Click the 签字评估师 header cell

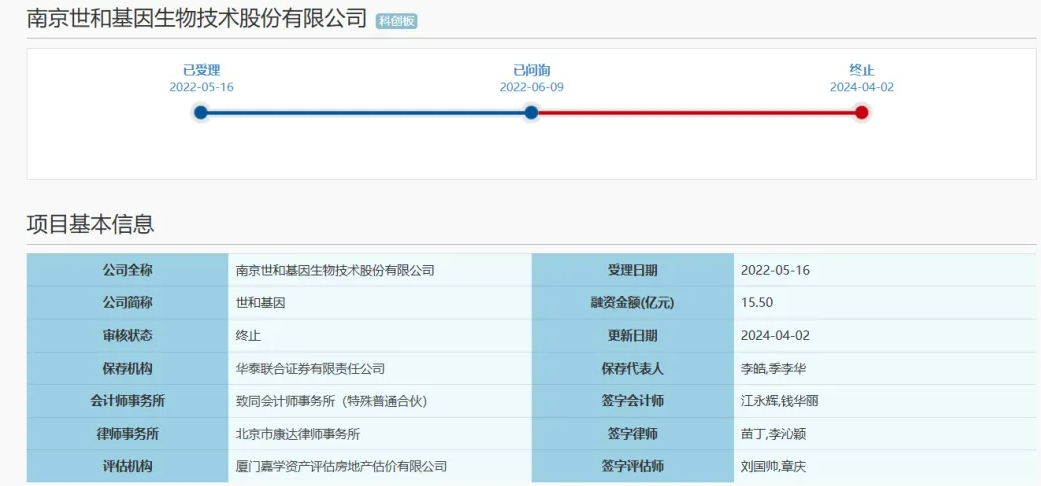tap(633, 466)
